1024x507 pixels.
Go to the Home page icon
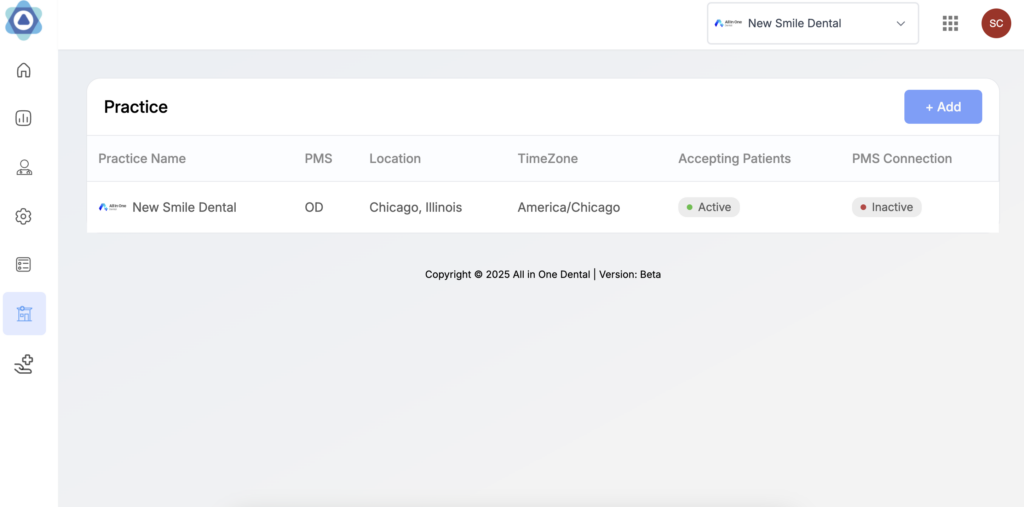click(x=24, y=70)
